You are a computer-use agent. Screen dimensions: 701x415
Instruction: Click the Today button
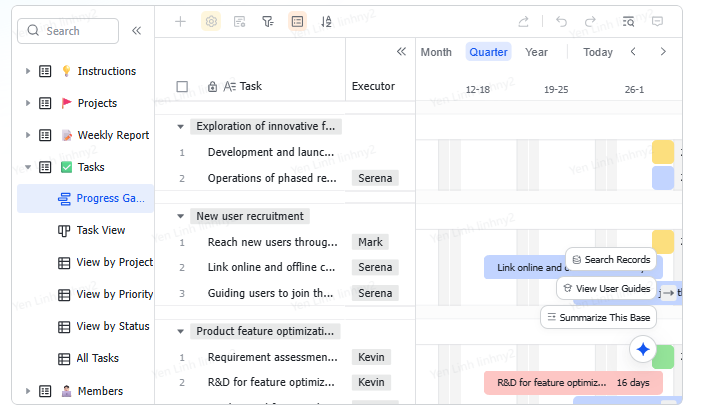598,52
